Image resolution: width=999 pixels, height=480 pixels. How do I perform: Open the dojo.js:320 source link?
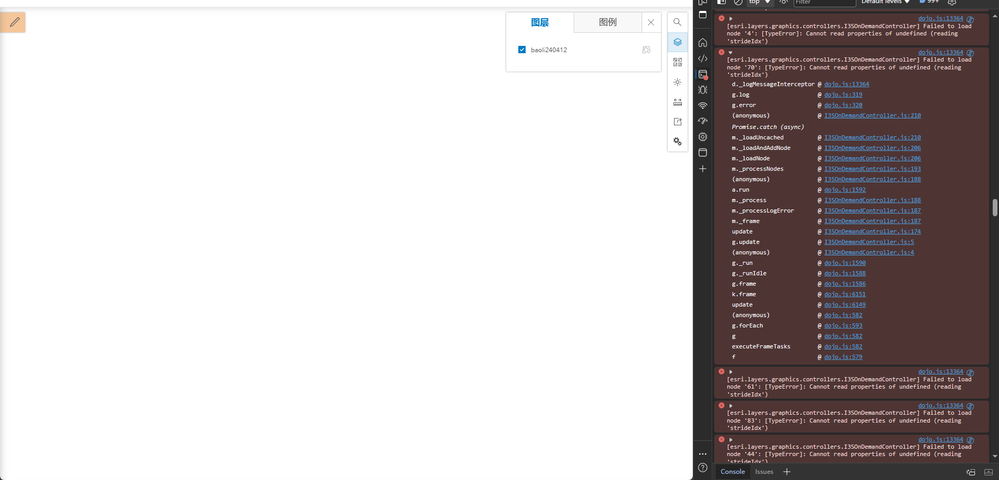click(x=843, y=105)
